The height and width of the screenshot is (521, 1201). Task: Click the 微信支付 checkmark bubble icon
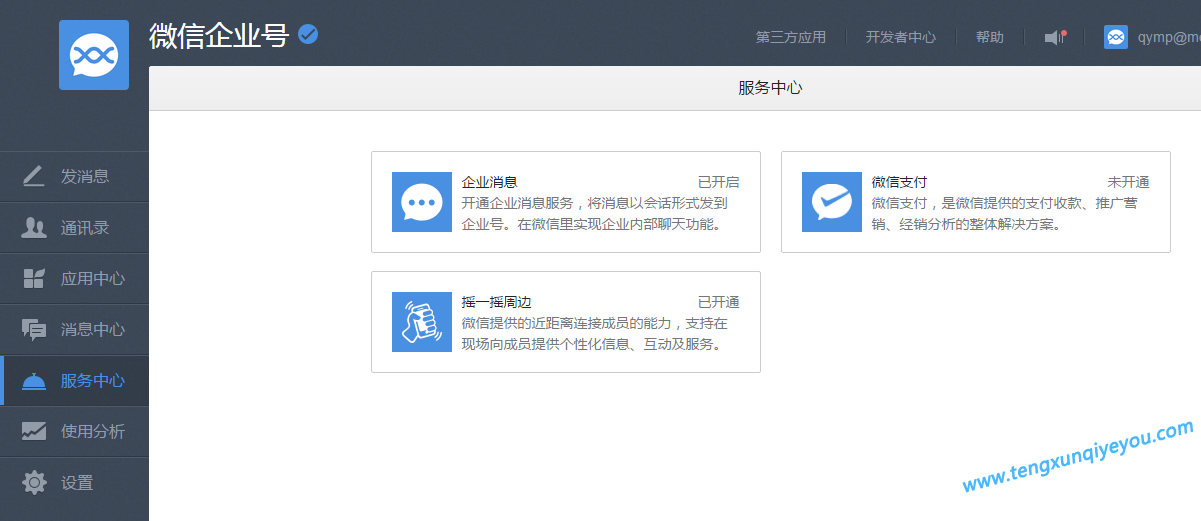point(832,202)
